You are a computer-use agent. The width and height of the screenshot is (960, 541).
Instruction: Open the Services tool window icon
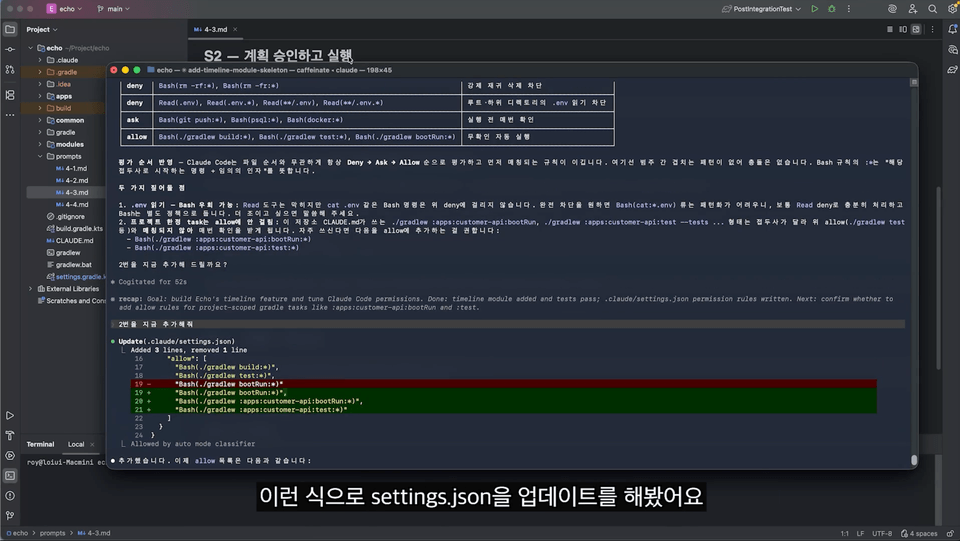(10, 455)
